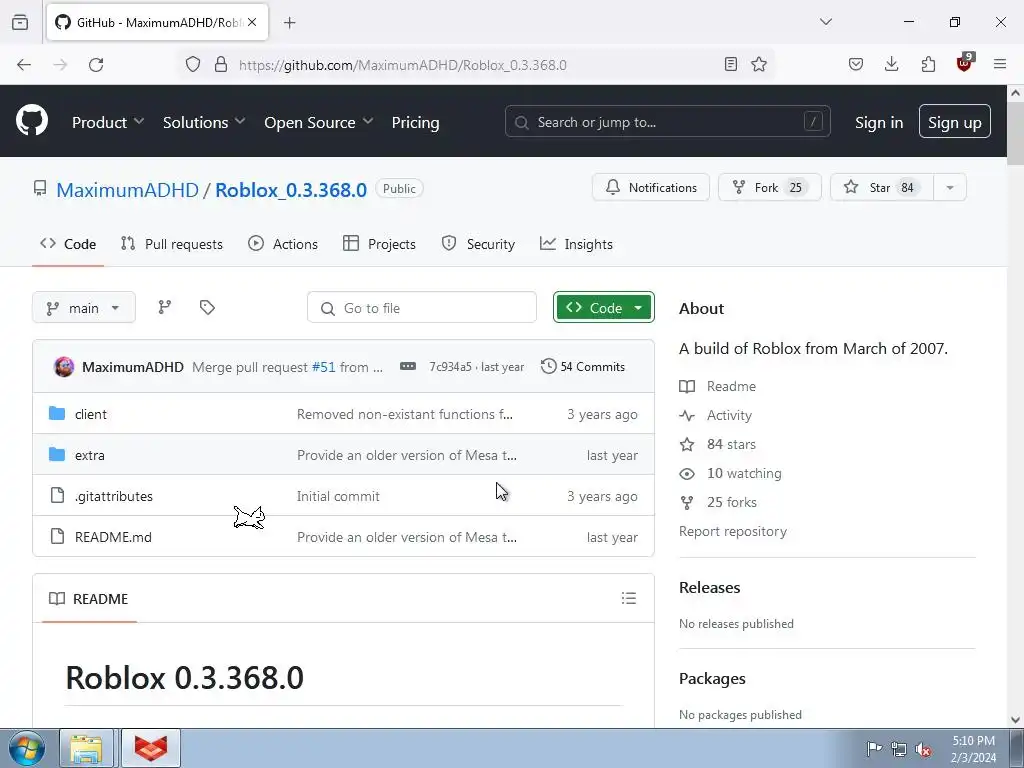This screenshot has height=768, width=1024.
Task: Open the .gitattributes file
Action: click(x=114, y=496)
